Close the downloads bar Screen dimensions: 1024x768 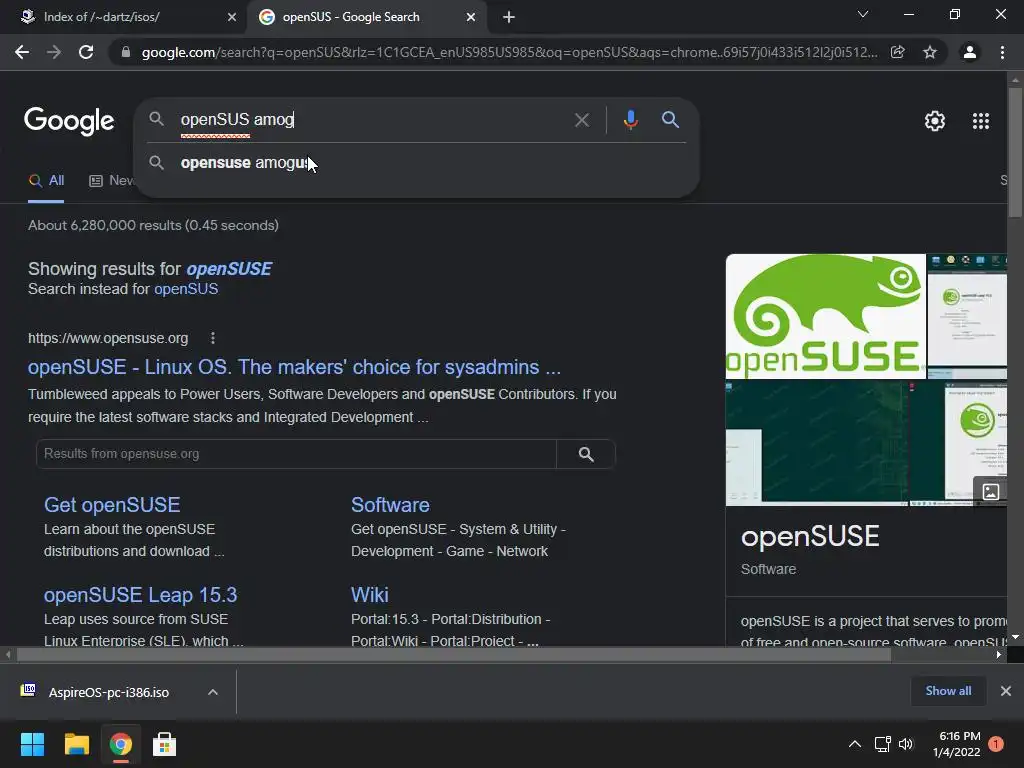tap(1006, 691)
